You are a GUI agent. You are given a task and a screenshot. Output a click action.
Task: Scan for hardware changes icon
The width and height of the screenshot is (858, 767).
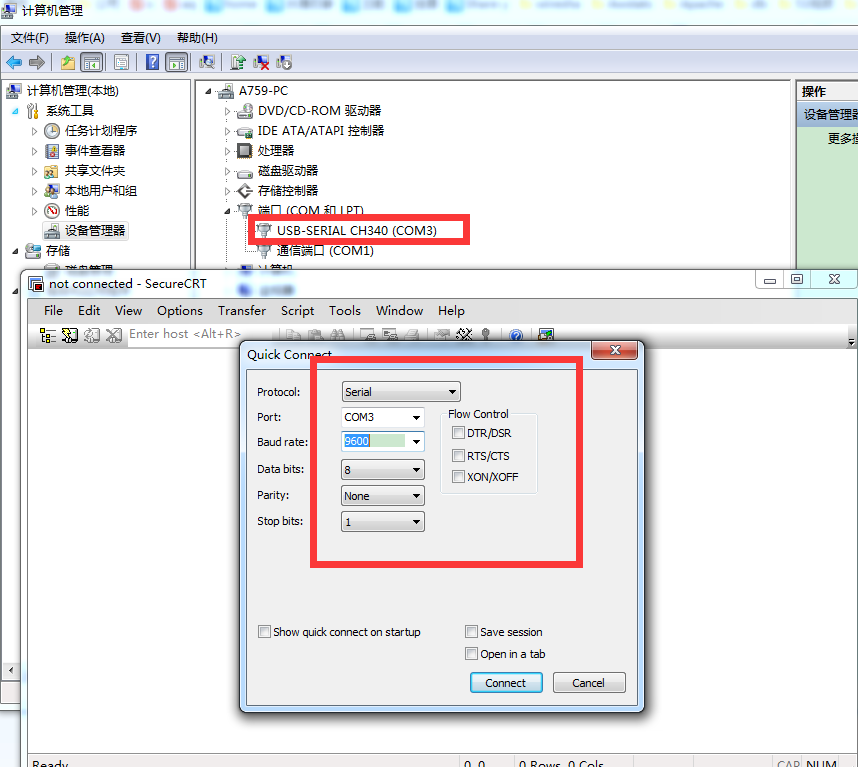207,62
